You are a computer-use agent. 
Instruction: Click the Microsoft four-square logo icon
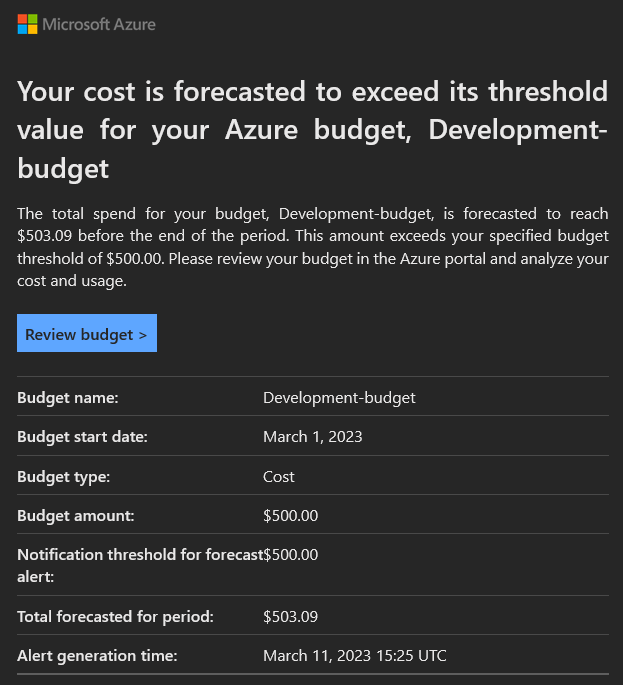(x=28, y=24)
